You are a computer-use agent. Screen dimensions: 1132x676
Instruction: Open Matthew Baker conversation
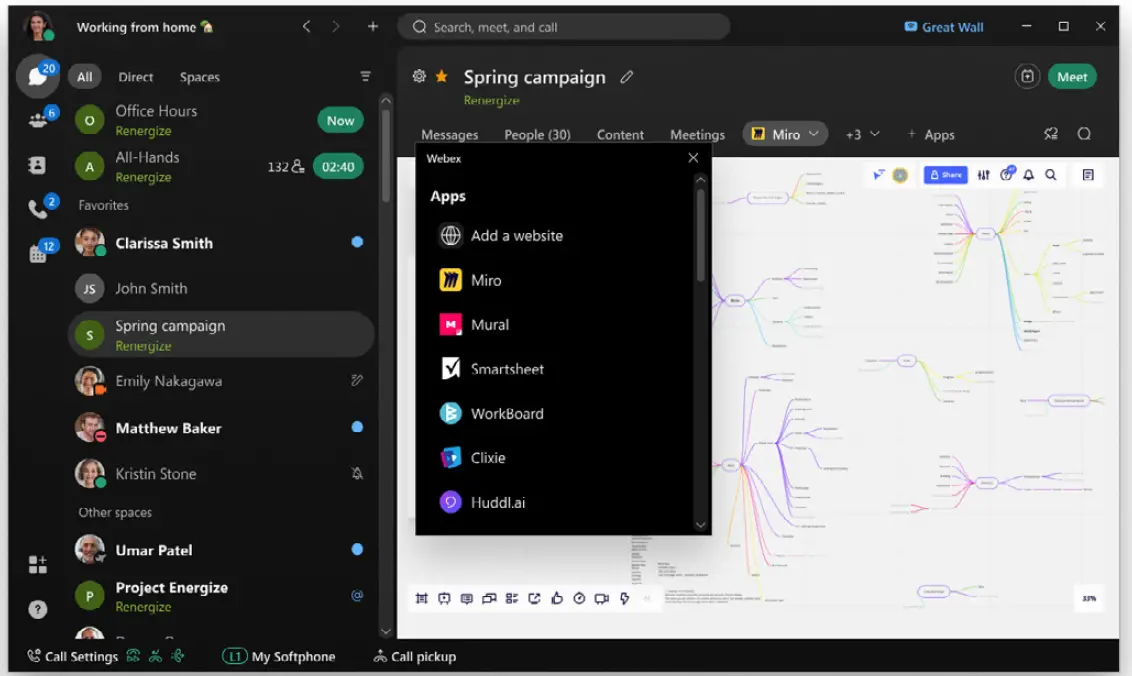pyautogui.click(x=221, y=428)
